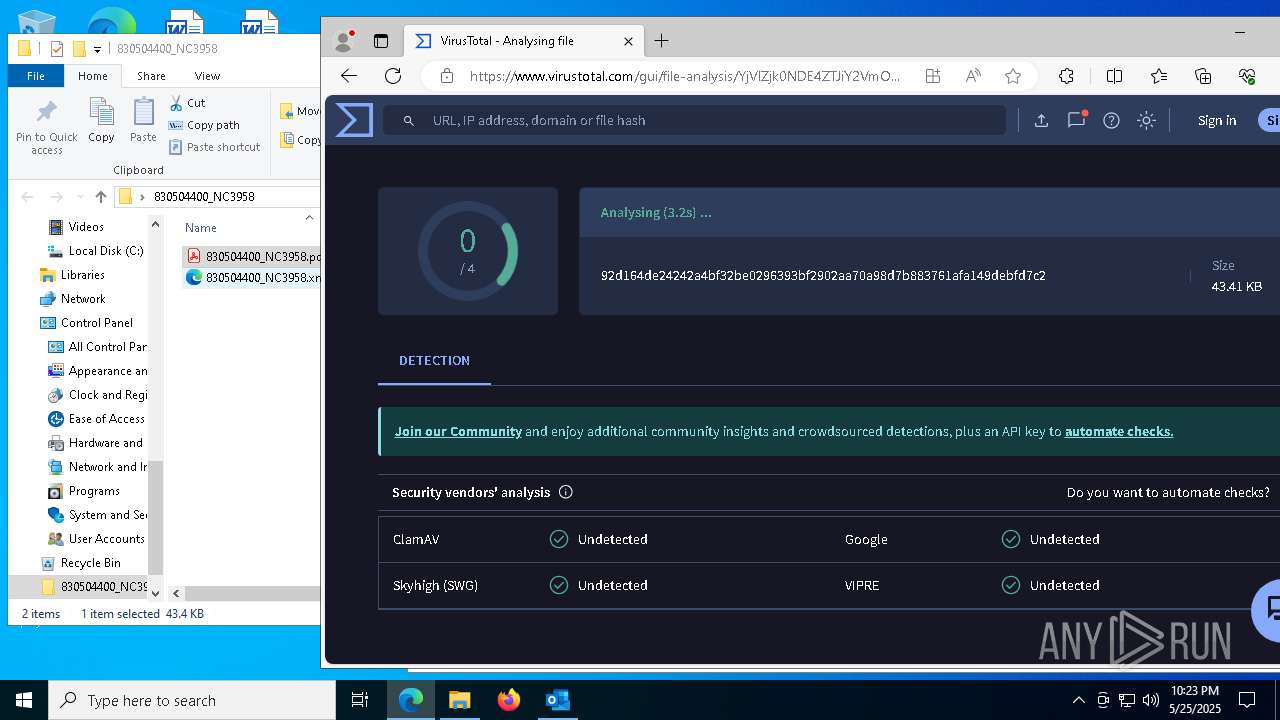This screenshot has height=720, width=1280.
Task: Sort files by Name column header
Action: (201, 227)
